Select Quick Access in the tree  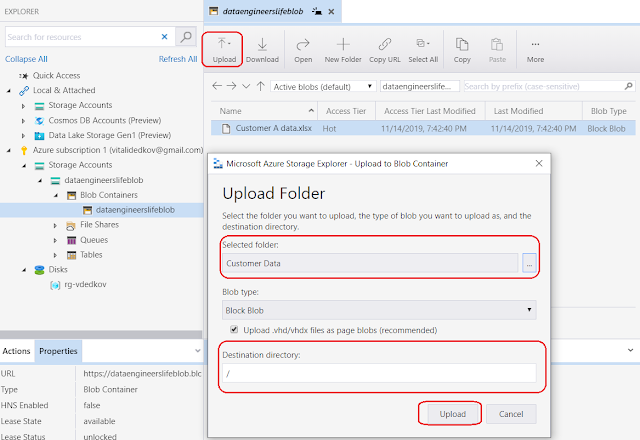click(56, 76)
